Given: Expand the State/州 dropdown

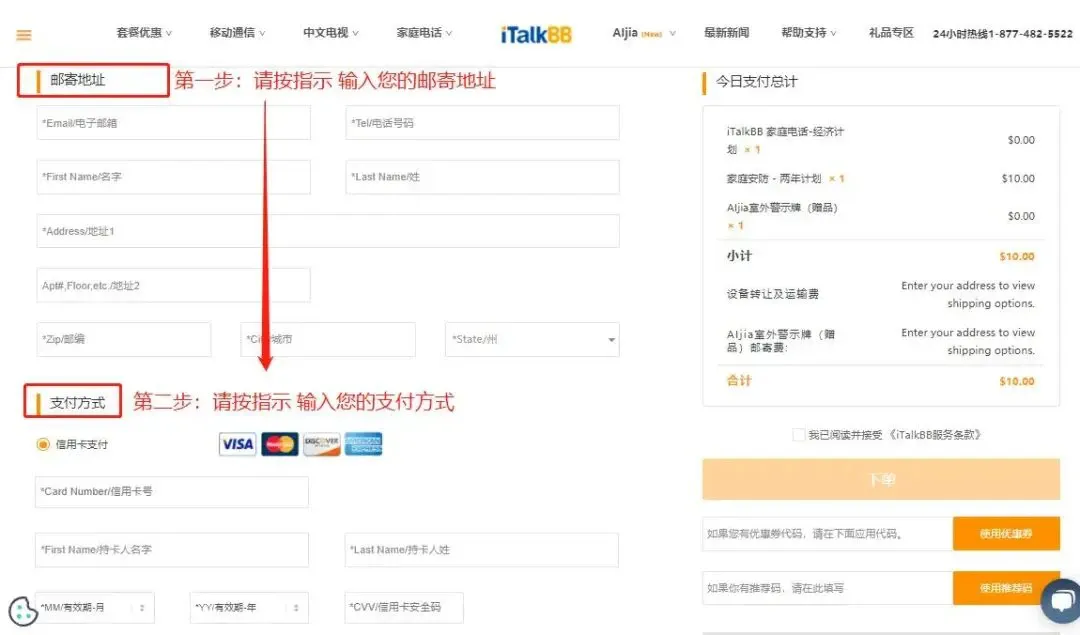Looking at the screenshot, I should [532, 340].
